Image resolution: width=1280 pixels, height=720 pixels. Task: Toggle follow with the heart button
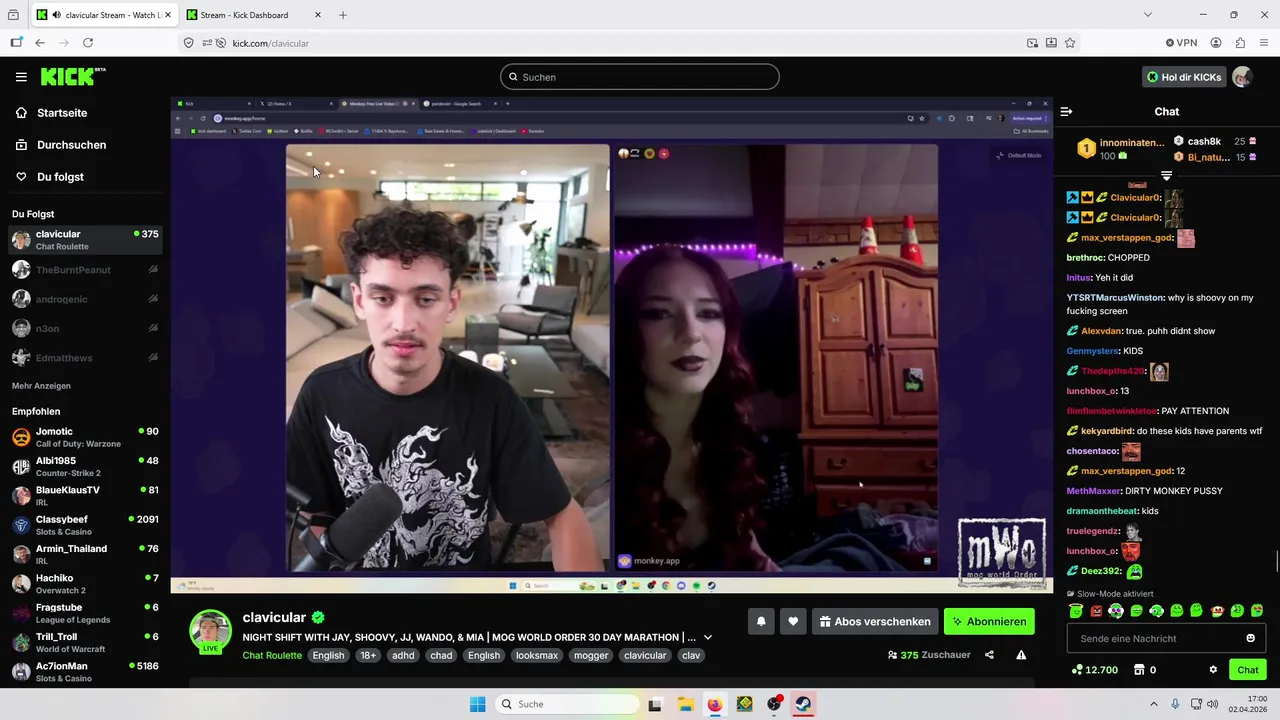tap(793, 622)
